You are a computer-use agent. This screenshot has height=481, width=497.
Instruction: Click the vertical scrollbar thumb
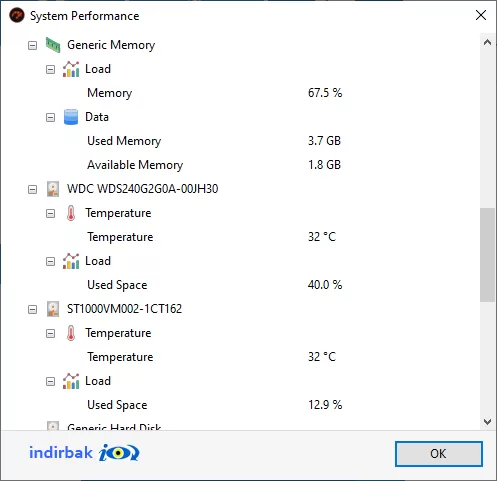tap(487, 255)
